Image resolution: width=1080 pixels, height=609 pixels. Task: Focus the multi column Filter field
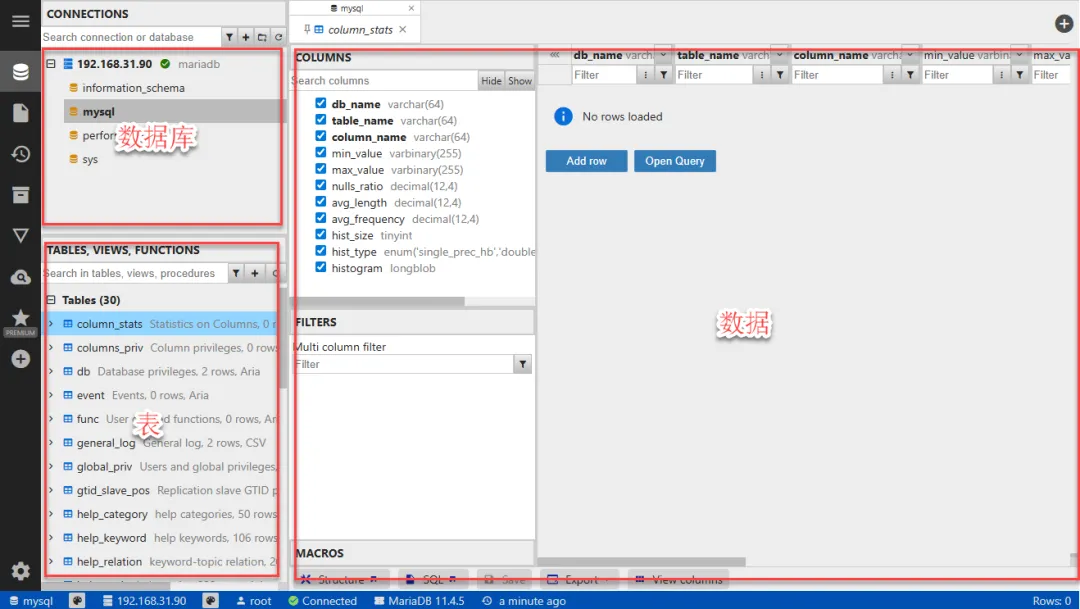point(404,364)
